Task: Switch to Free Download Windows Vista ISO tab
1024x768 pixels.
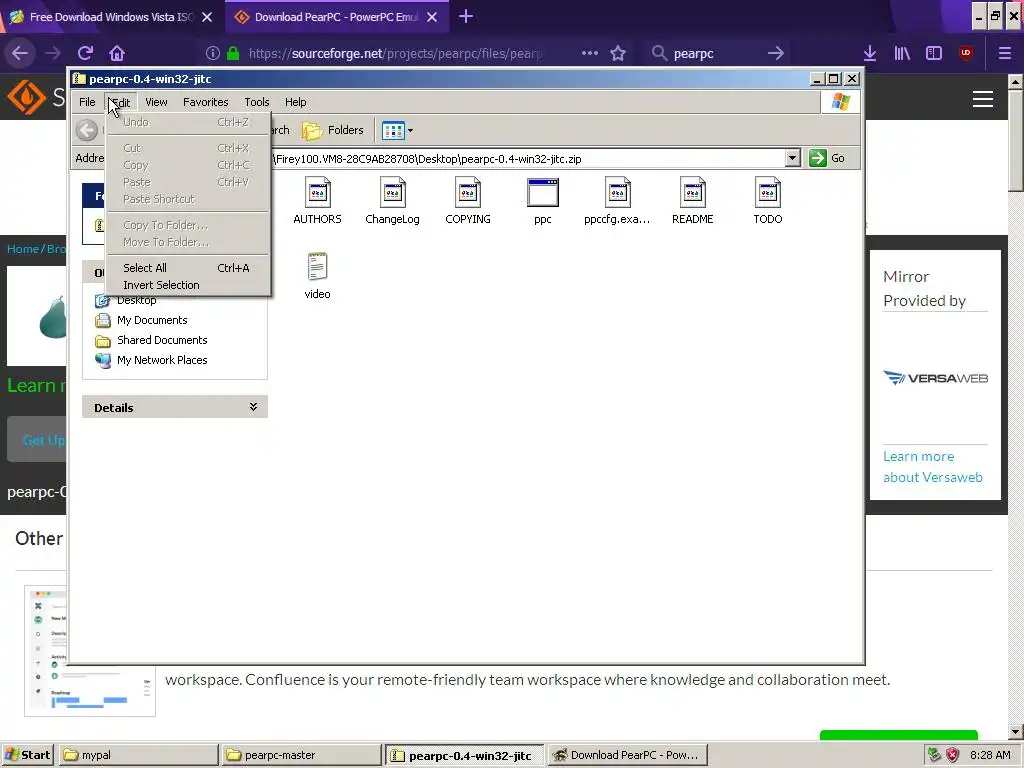Action: tap(111, 17)
